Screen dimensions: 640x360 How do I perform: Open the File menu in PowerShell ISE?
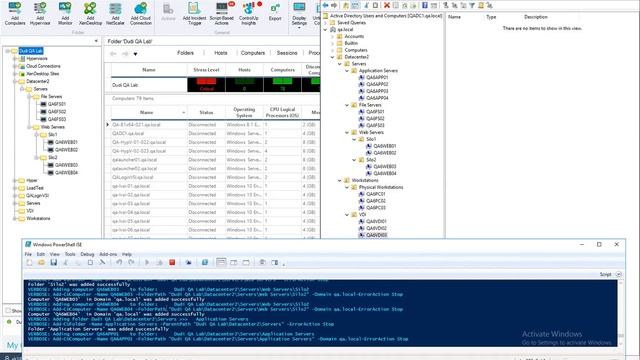coord(28,254)
